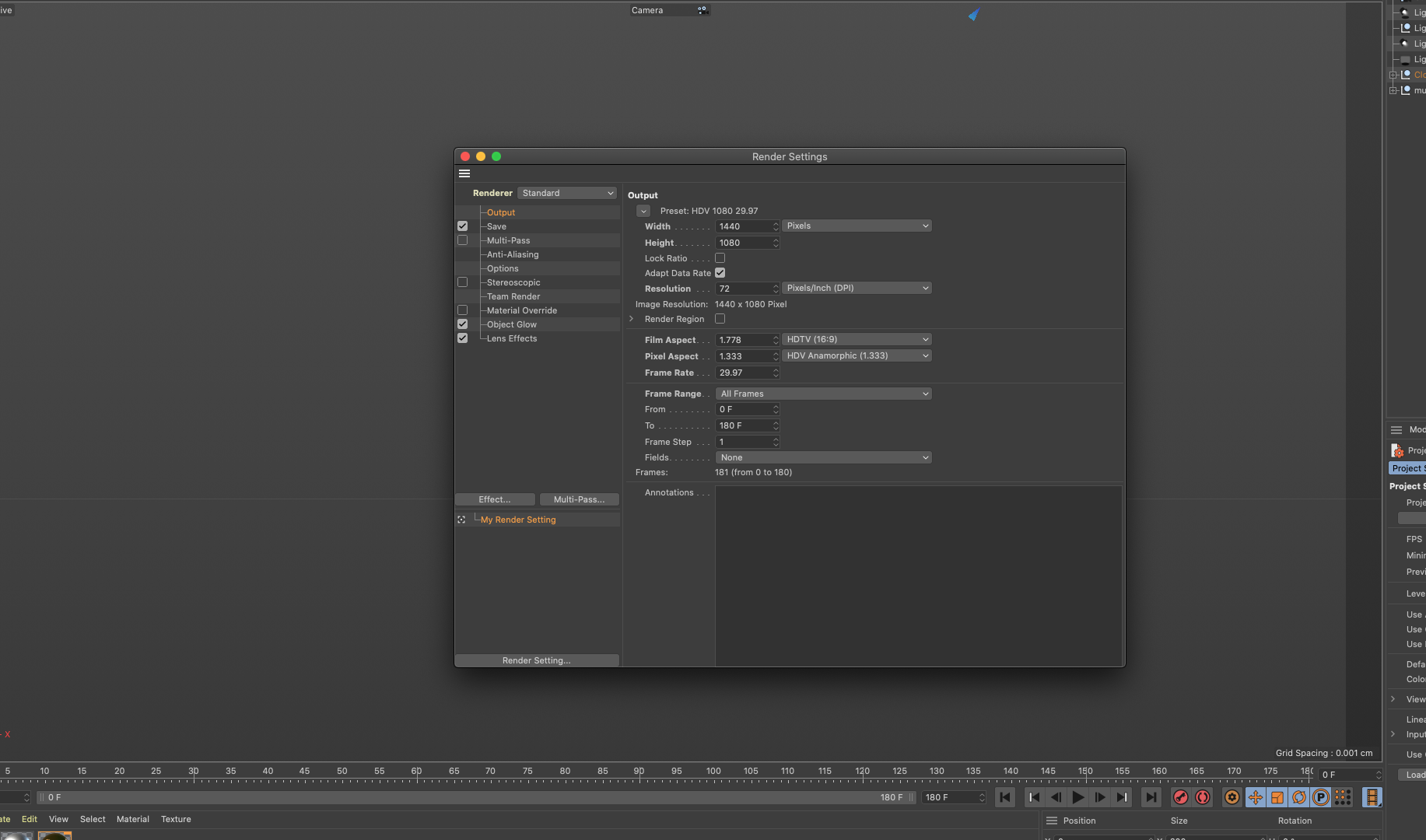Screen dimensions: 1426x840
Task: Click the Render Setting... button
Action: [x=536, y=660]
